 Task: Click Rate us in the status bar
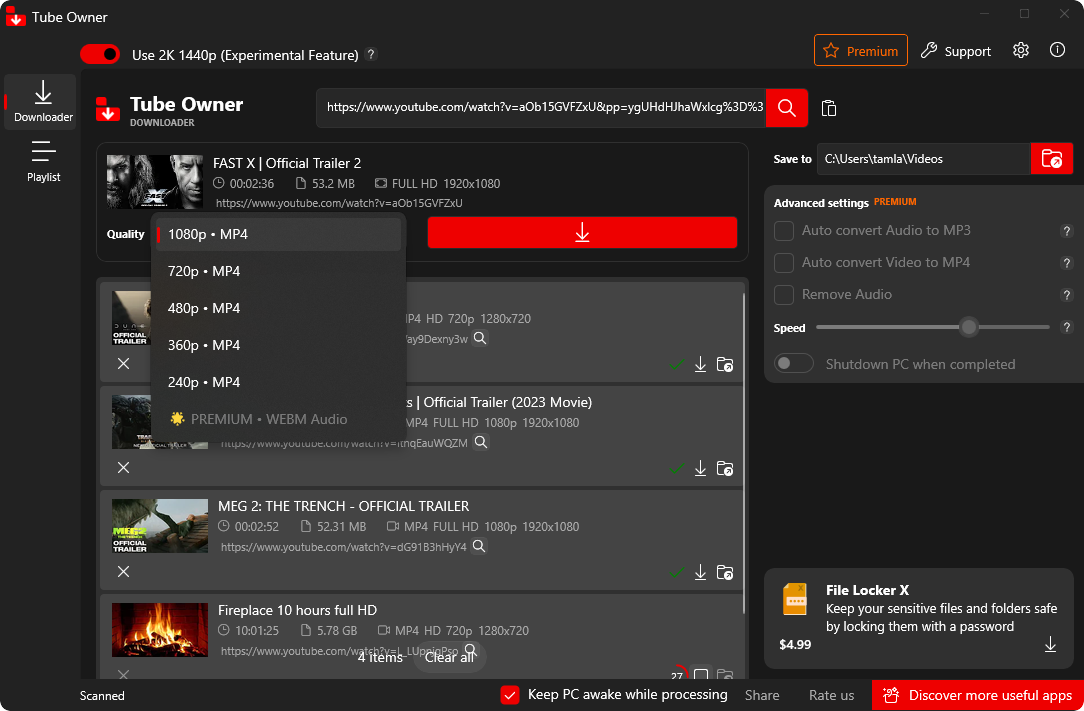point(832,695)
